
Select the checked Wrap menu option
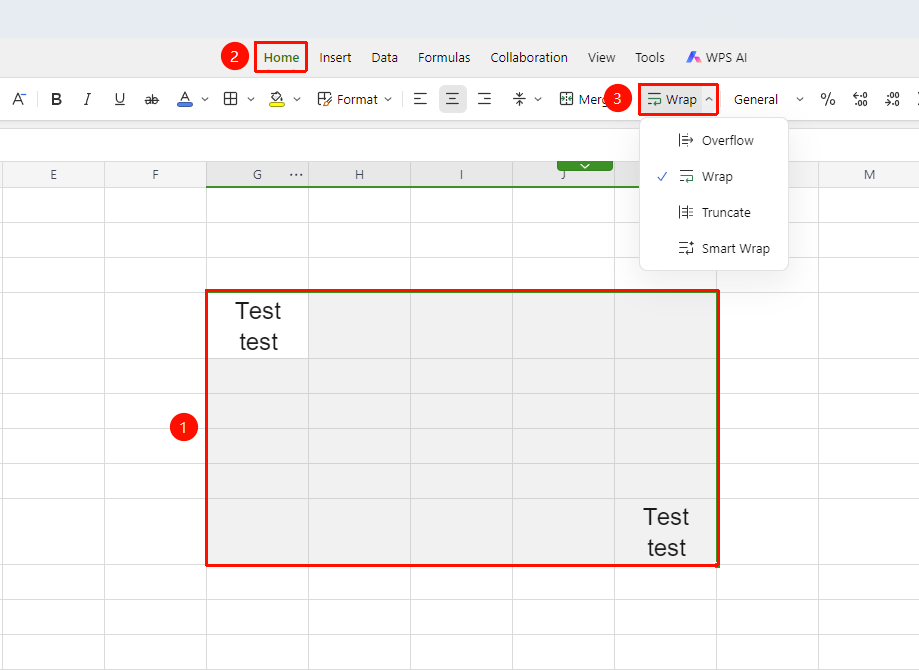pyautogui.click(x=714, y=176)
